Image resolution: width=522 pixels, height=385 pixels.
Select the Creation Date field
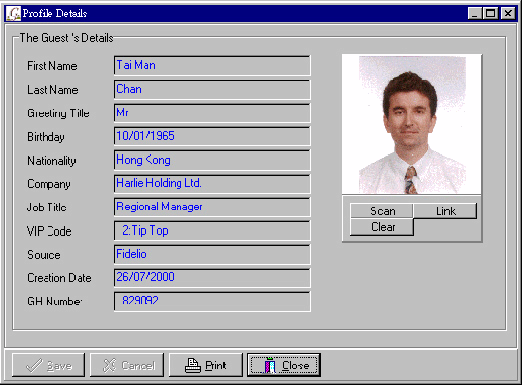pyautogui.click(x=212, y=278)
